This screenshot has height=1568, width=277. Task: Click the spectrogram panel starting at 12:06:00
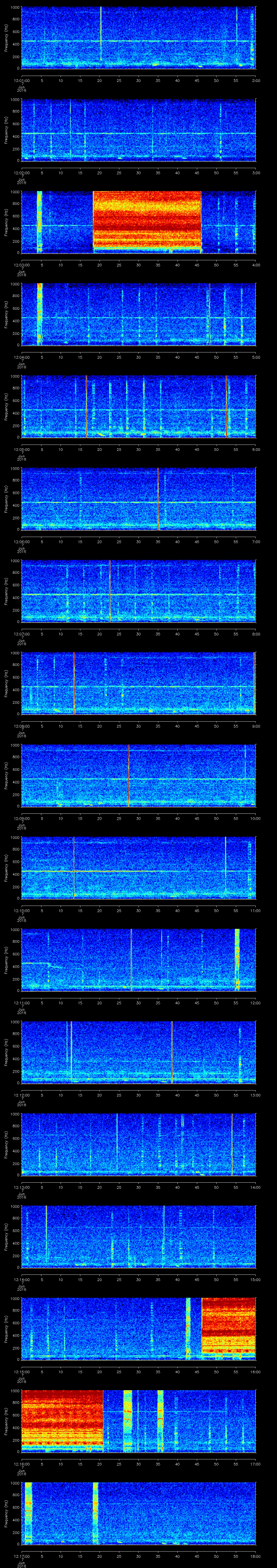pos(139,499)
